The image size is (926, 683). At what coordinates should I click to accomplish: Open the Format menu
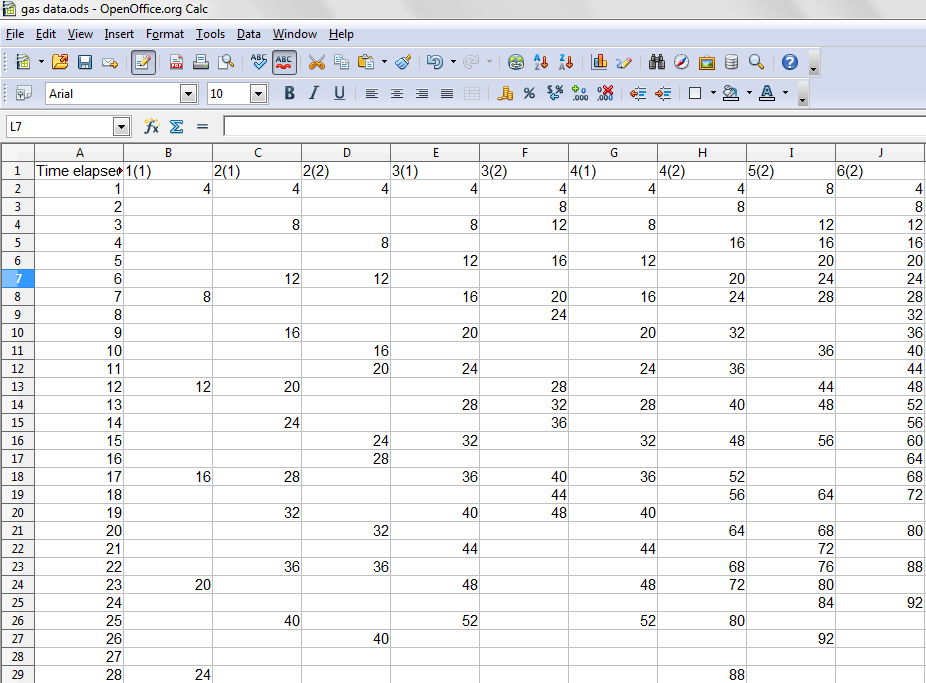[165, 34]
